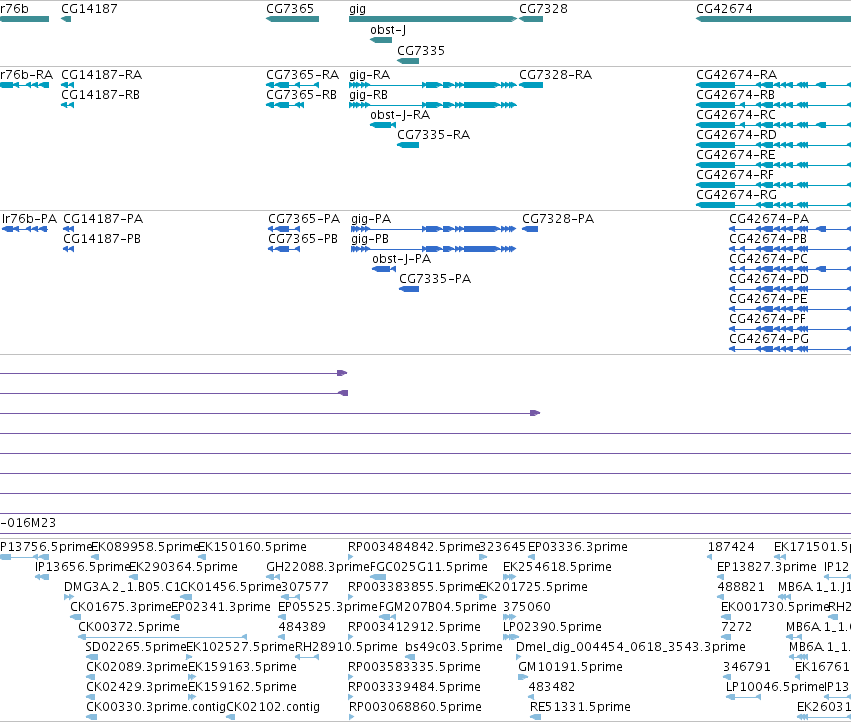This screenshot has height=722, width=851.
Task: Select the CG14187 gene label
Action: [89, 9]
